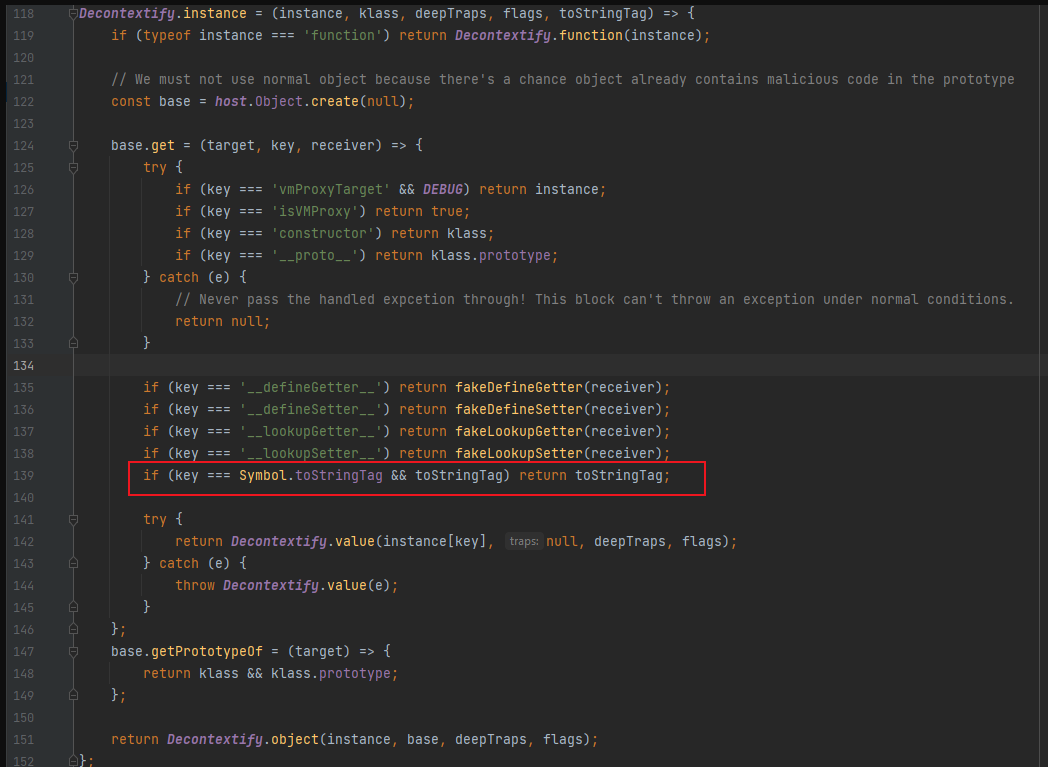Click the fold end marker at line 146
Viewport: 1048px width, 767px height.
[74, 629]
